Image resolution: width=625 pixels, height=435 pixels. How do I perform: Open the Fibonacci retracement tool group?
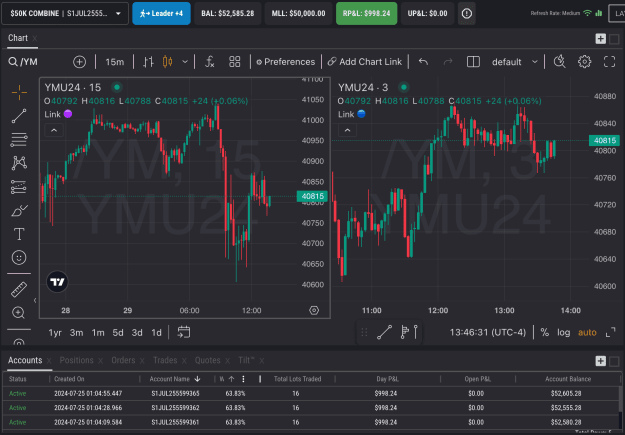pyautogui.click(x=19, y=140)
